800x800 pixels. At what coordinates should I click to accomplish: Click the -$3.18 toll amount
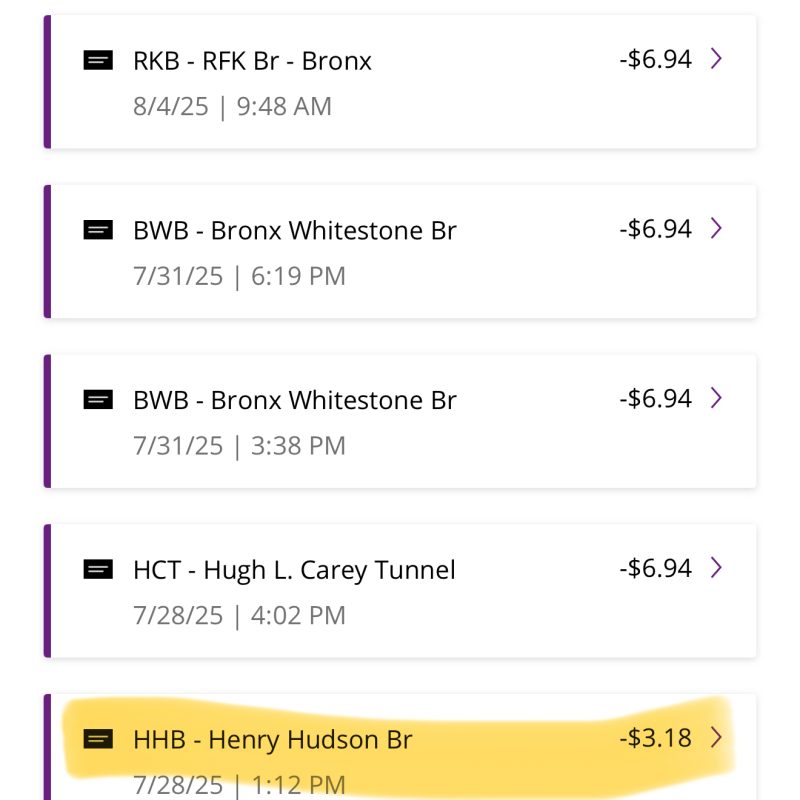(655, 738)
